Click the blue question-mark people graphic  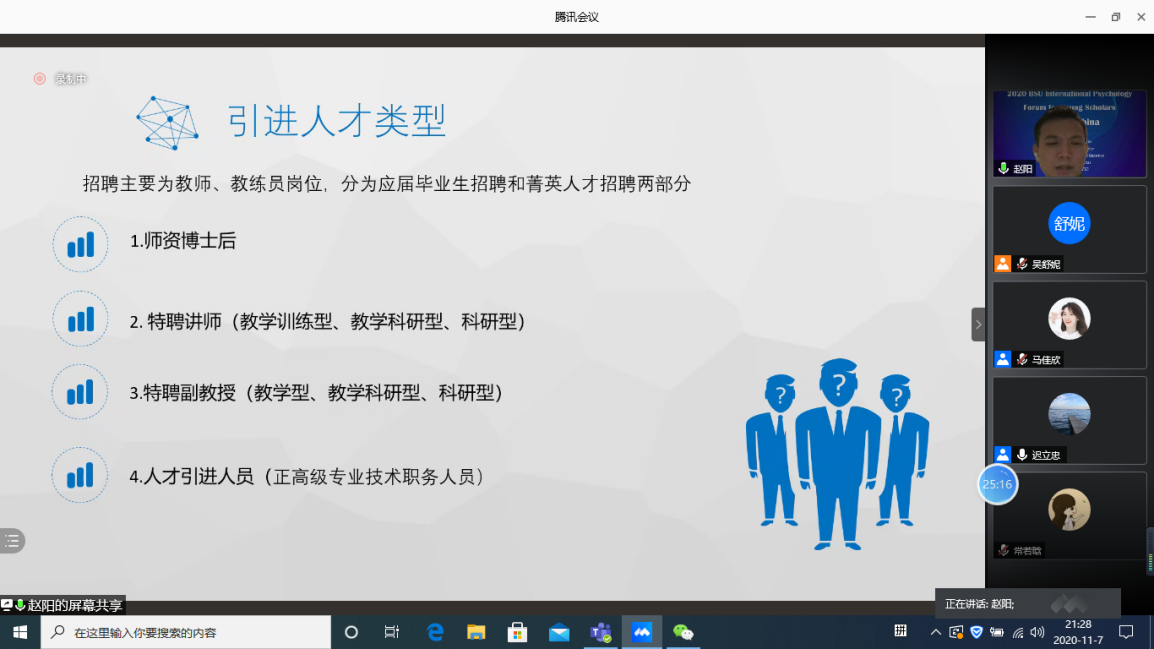(x=838, y=454)
